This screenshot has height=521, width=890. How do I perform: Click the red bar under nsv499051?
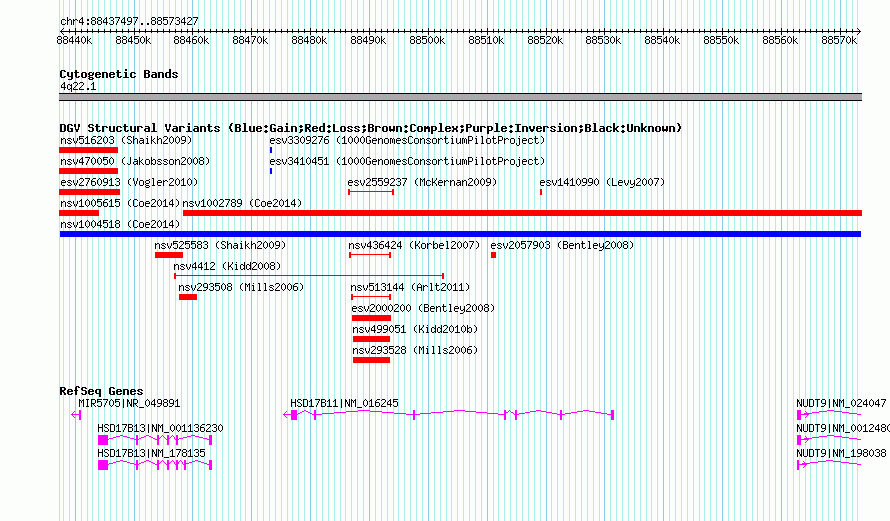point(371,339)
